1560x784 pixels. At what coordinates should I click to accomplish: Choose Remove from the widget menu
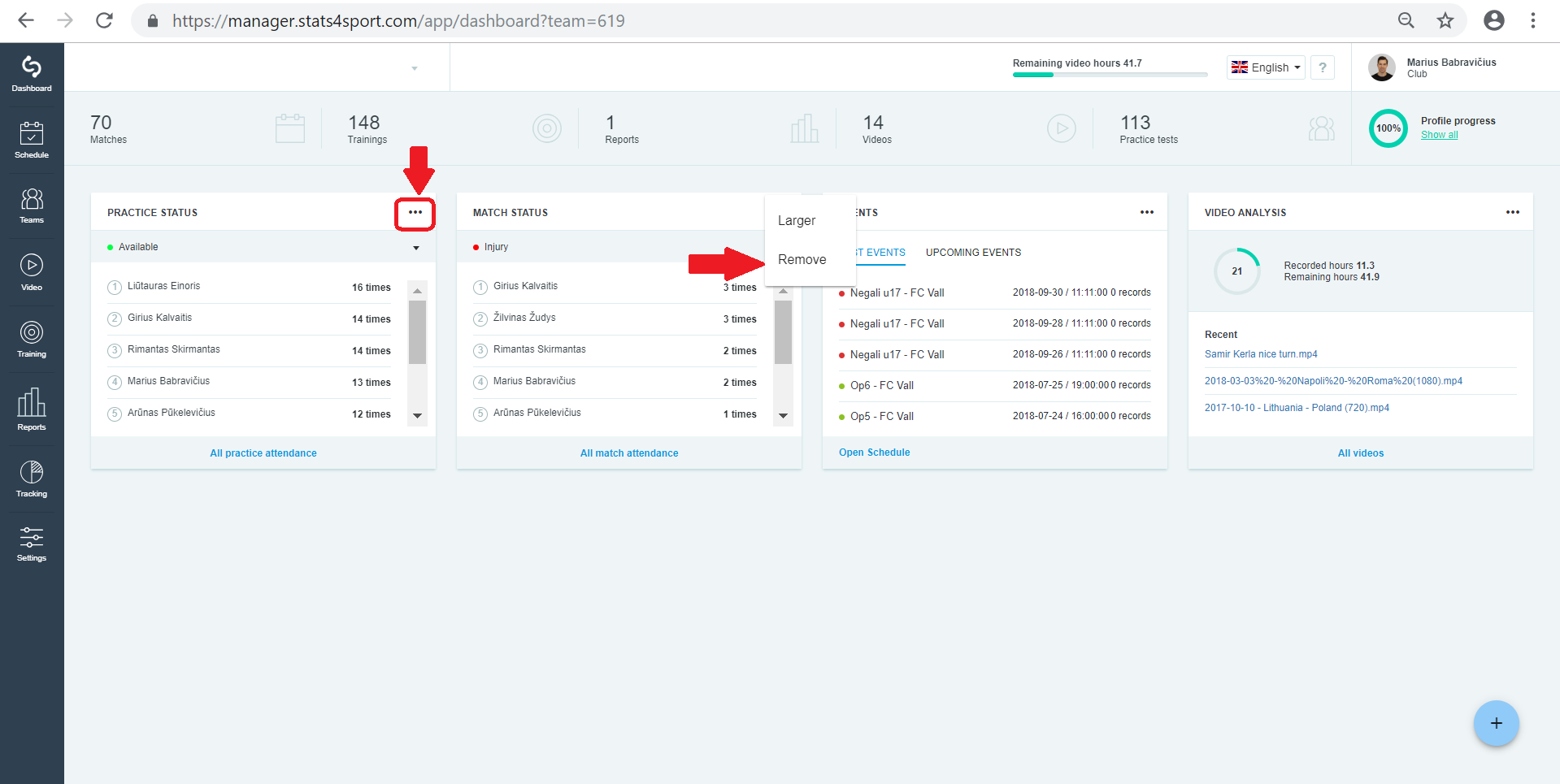802,259
